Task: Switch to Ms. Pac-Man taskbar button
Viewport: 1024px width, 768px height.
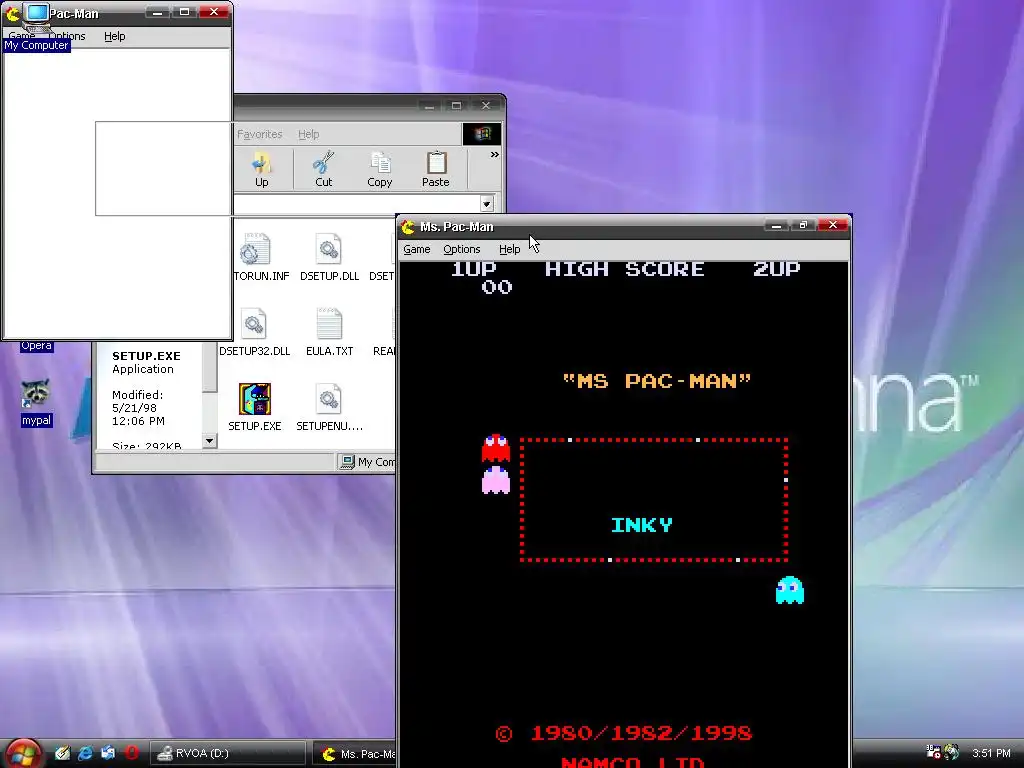Action: [x=355, y=754]
